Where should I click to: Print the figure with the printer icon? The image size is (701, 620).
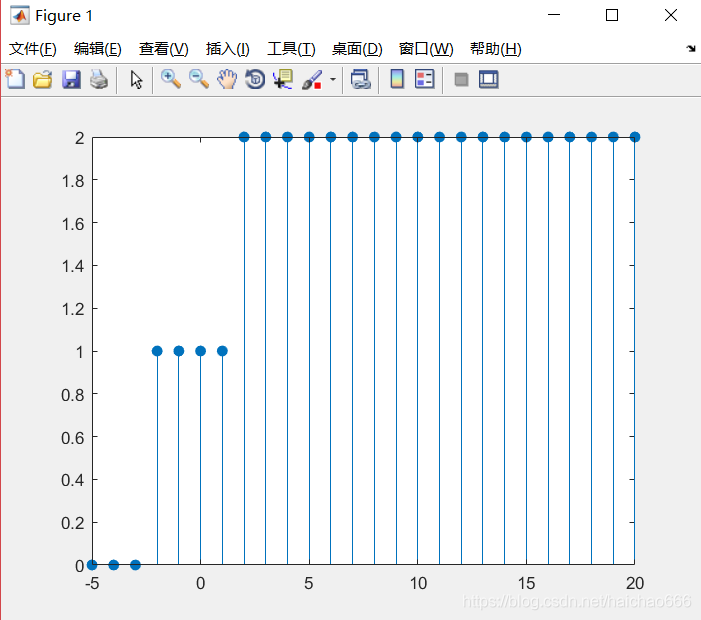tap(99, 80)
